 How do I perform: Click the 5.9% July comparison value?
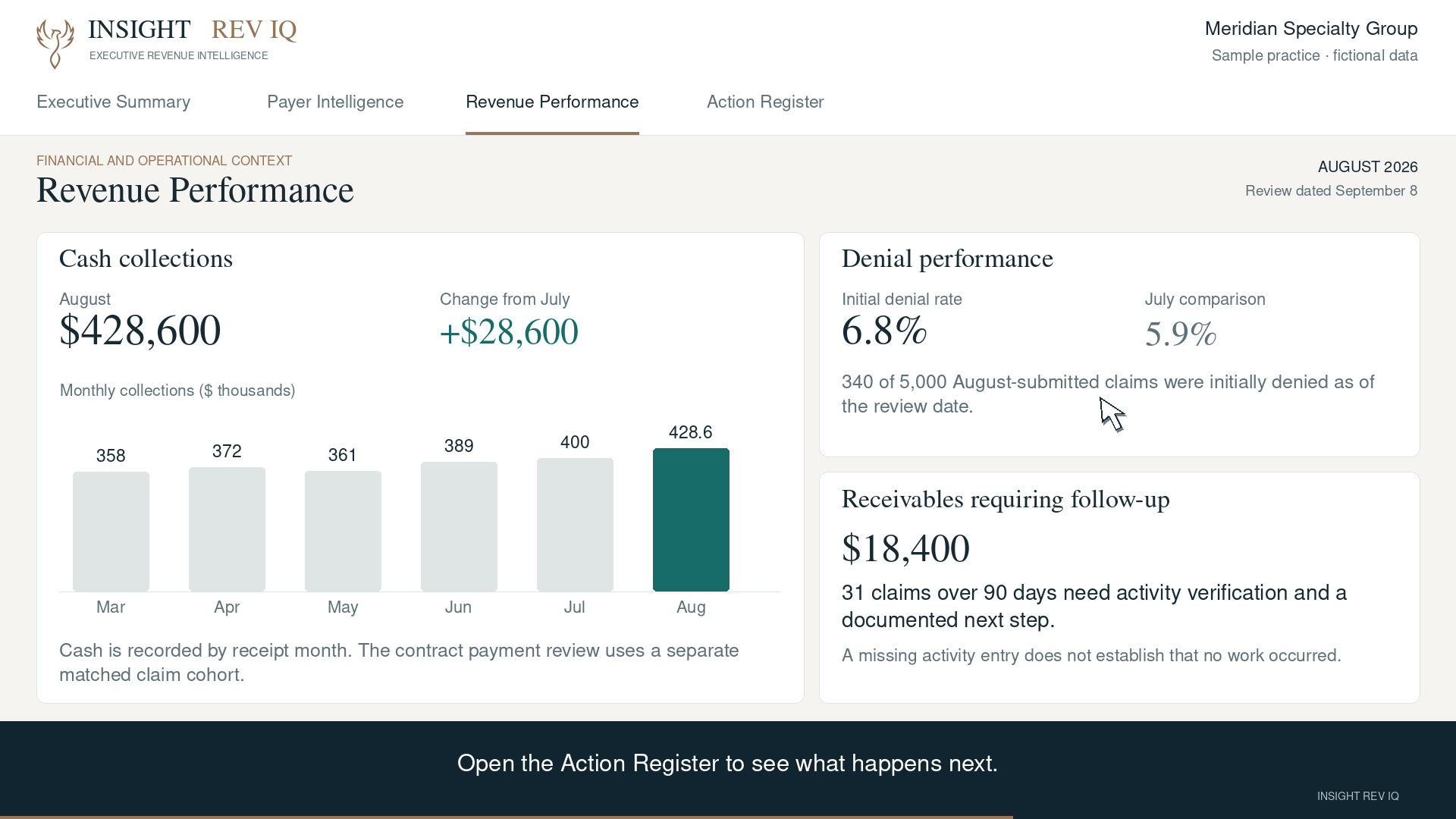[x=1181, y=334]
